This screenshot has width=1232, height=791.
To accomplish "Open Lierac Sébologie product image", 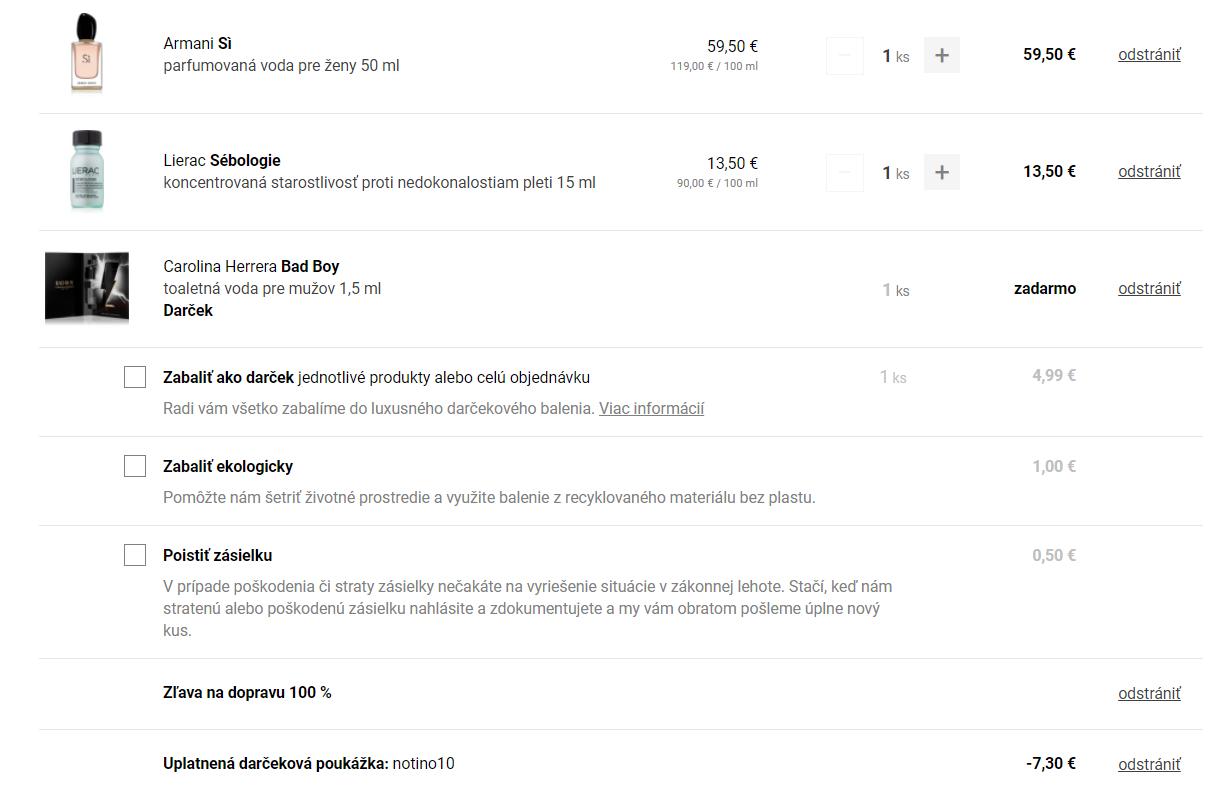I will point(87,170).
